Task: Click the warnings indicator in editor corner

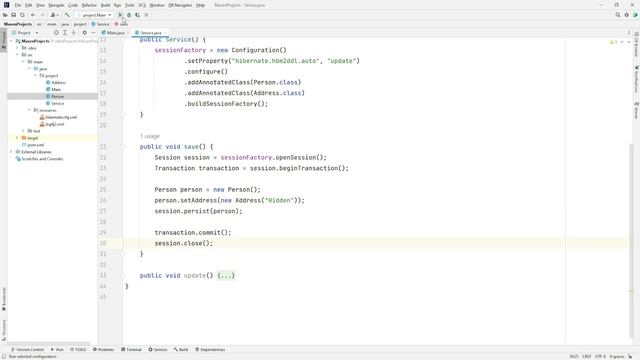Action: point(613,42)
